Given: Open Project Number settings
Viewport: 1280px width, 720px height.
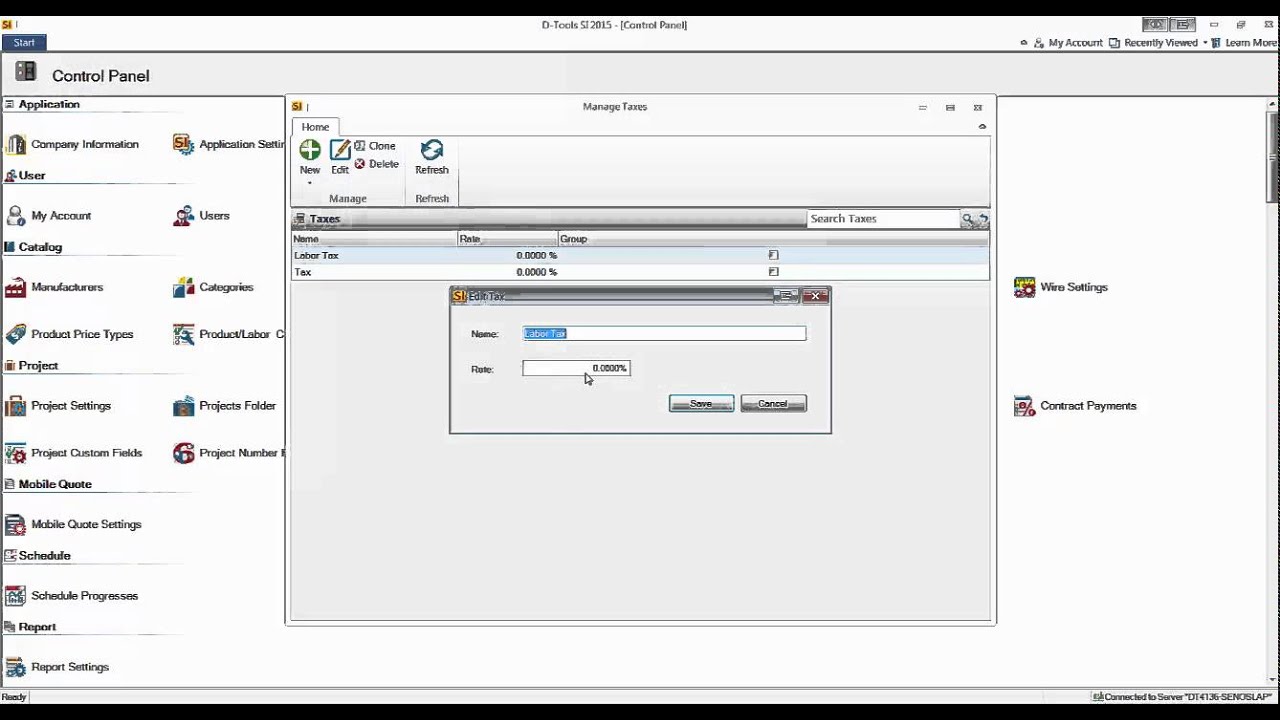Looking at the screenshot, I should pyautogui.click(x=229, y=453).
